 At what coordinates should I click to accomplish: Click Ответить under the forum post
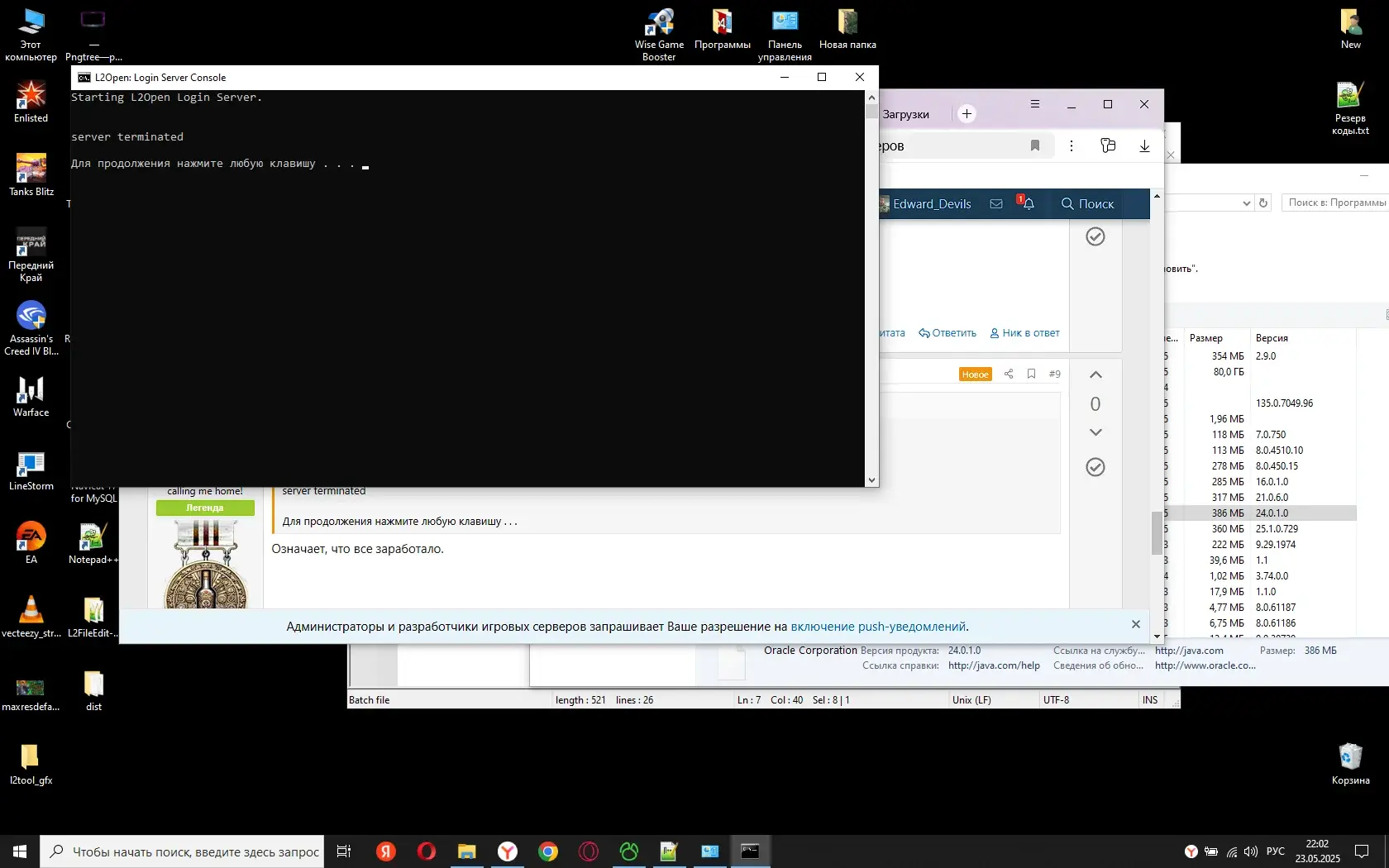[947, 333]
